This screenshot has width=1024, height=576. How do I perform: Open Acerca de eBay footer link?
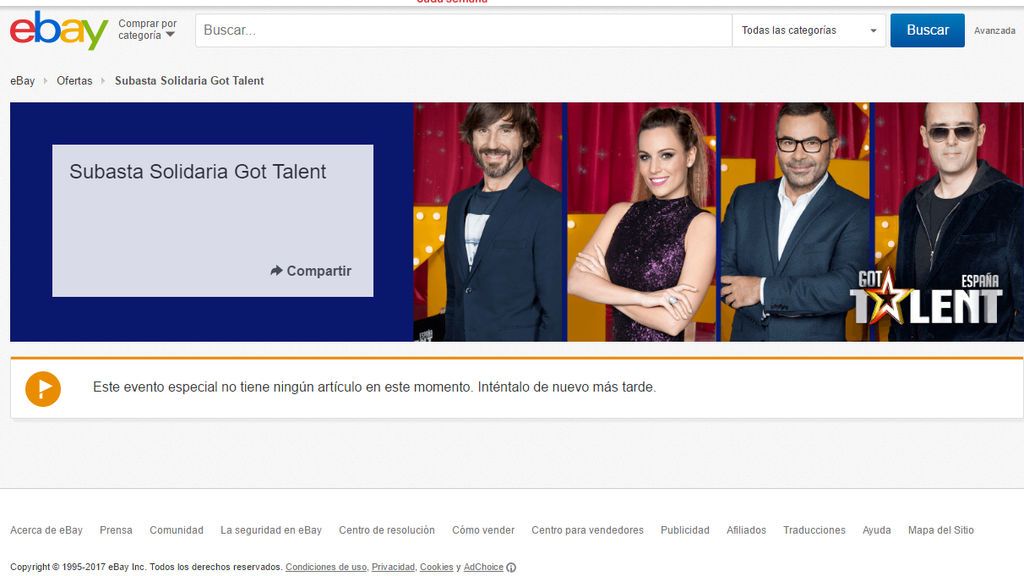pyautogui.click(x=46, y=530)
